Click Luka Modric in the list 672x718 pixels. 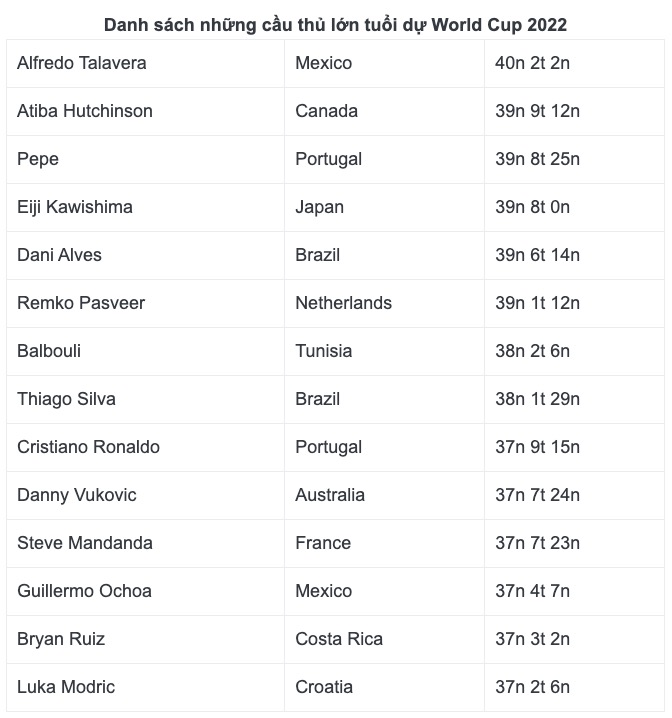[66, 687]
